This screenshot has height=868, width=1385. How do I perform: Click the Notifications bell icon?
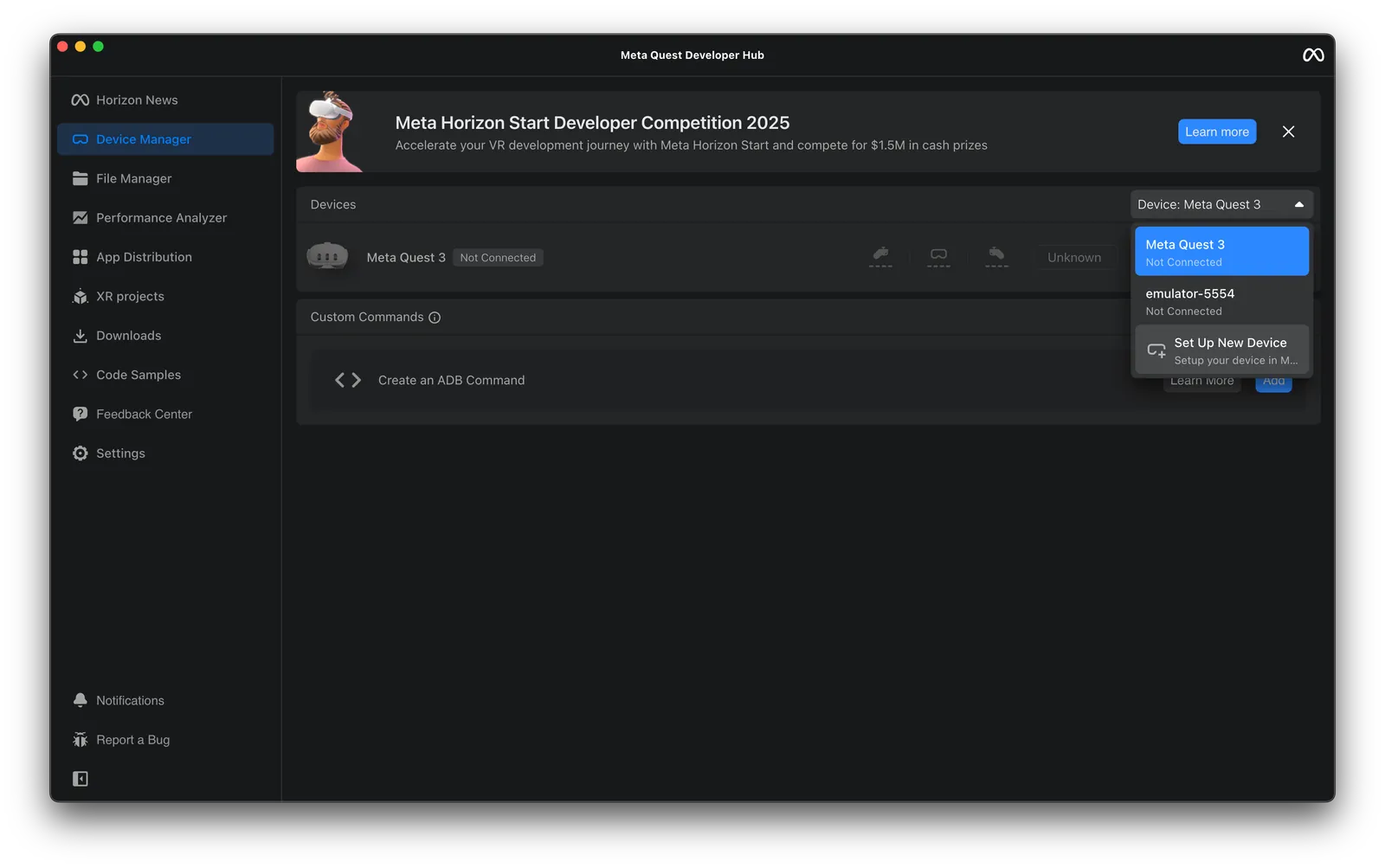(81, 700)
